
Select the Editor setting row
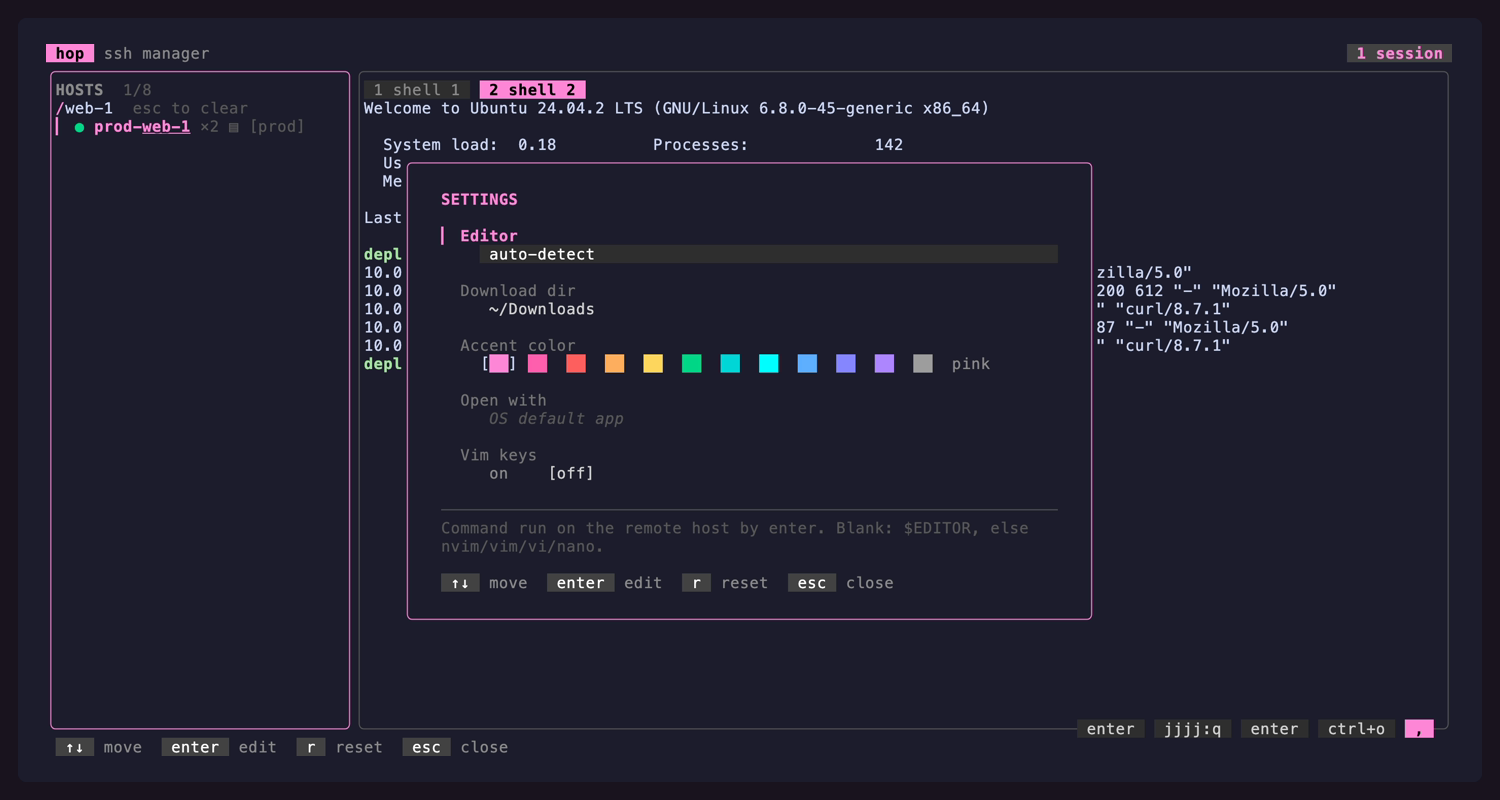pyautogui.click(x=489, y=236)
